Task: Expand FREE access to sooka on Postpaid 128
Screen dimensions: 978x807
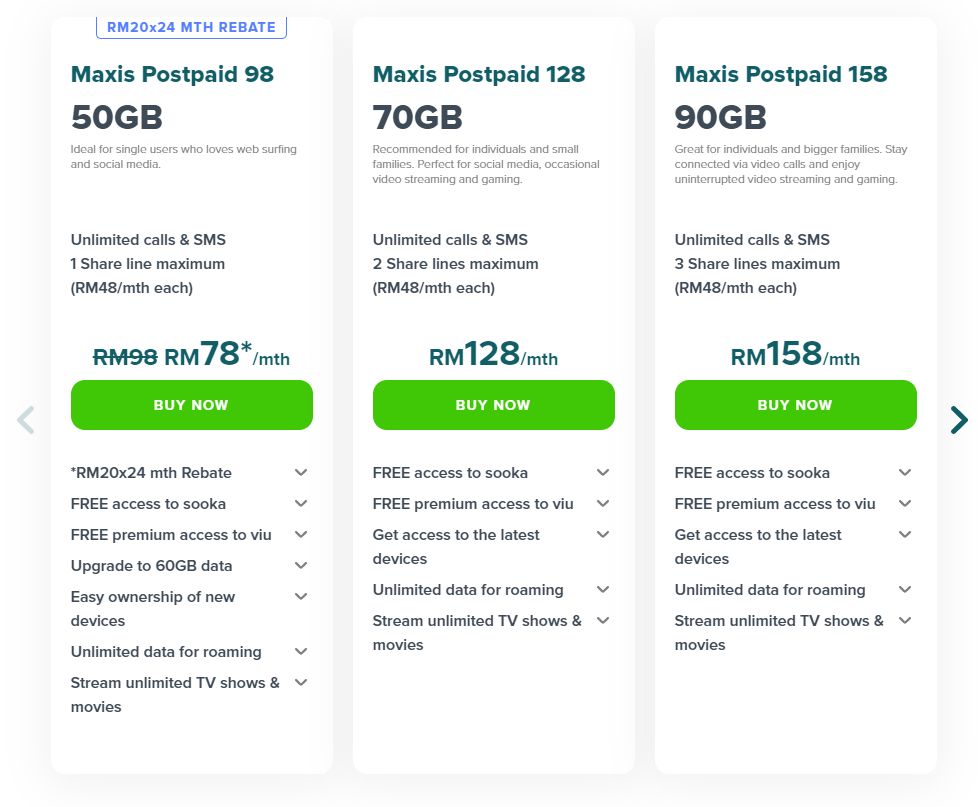Action: (x=603, y=473)
